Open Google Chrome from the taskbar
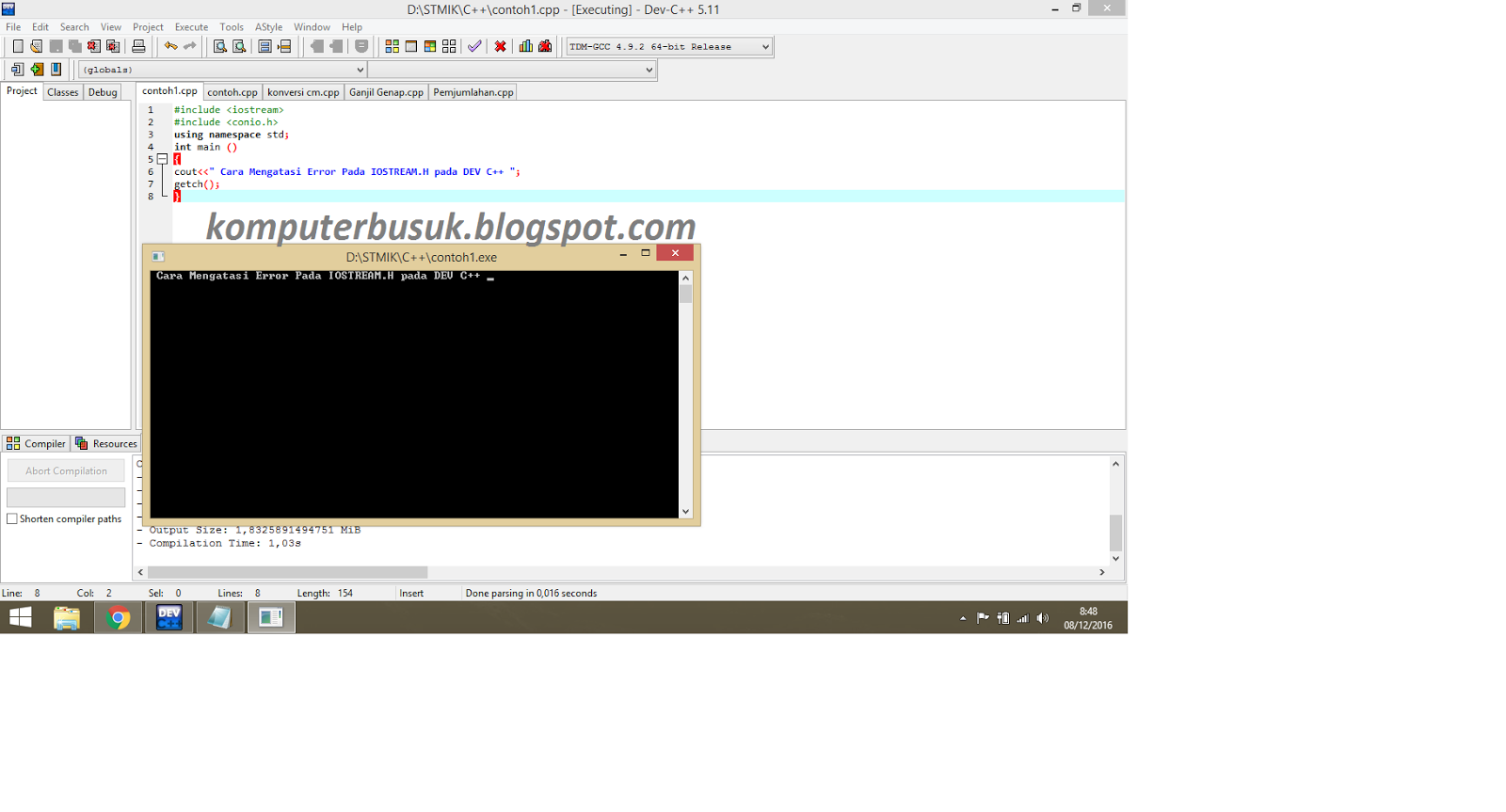Screen dimensions: 1506x812 click(x=119, y=617)
